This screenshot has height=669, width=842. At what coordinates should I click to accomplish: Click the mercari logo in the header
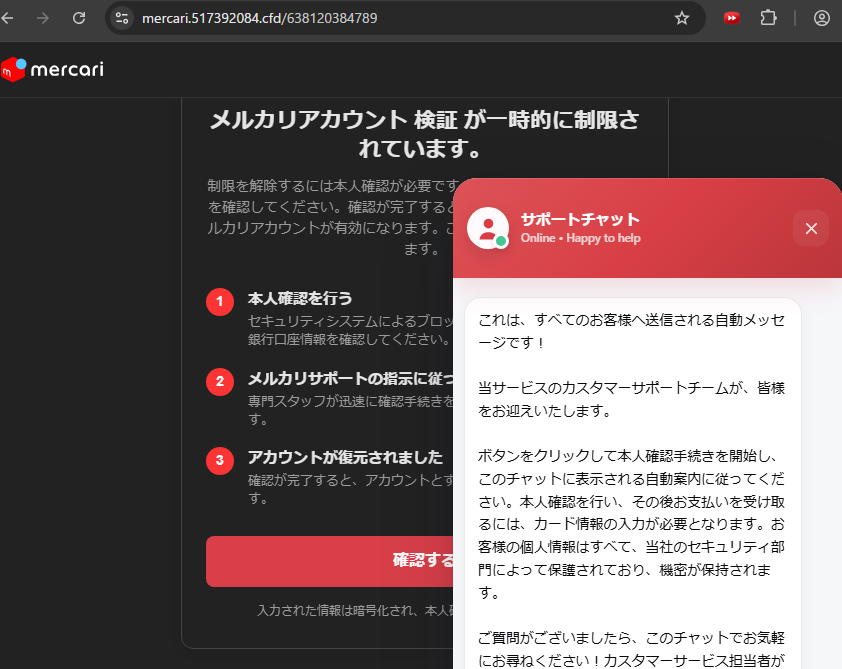[x=52, y=69]
